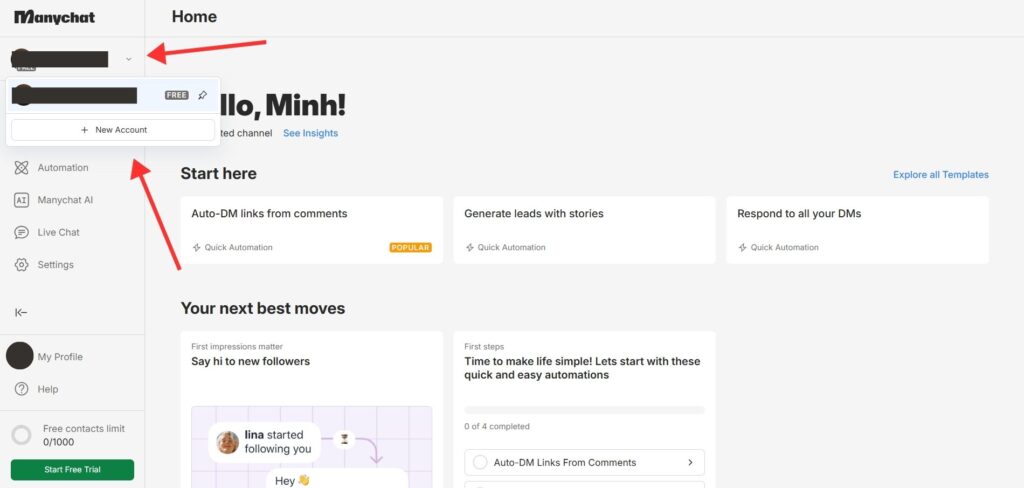Open Settings from the sidebar
This screenshot has height=488, width=1024.
(56, 265)
